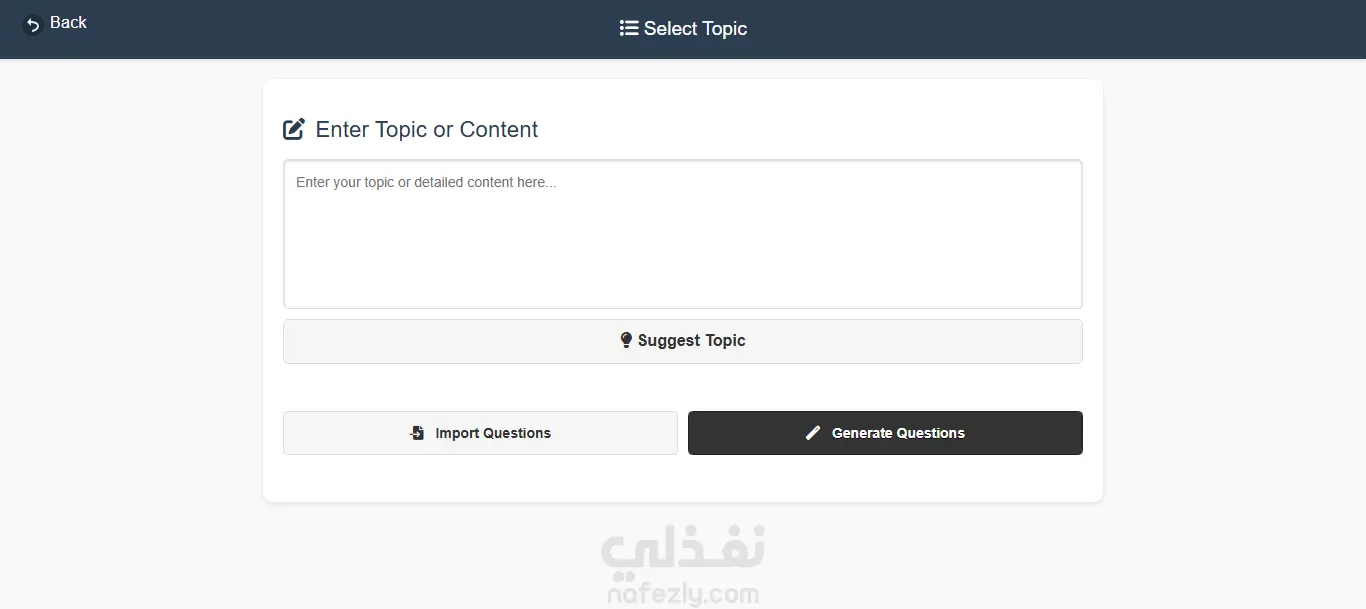Click the 'Back' text label
Viewport: 1366px width, 609px height.
point(68,23)
